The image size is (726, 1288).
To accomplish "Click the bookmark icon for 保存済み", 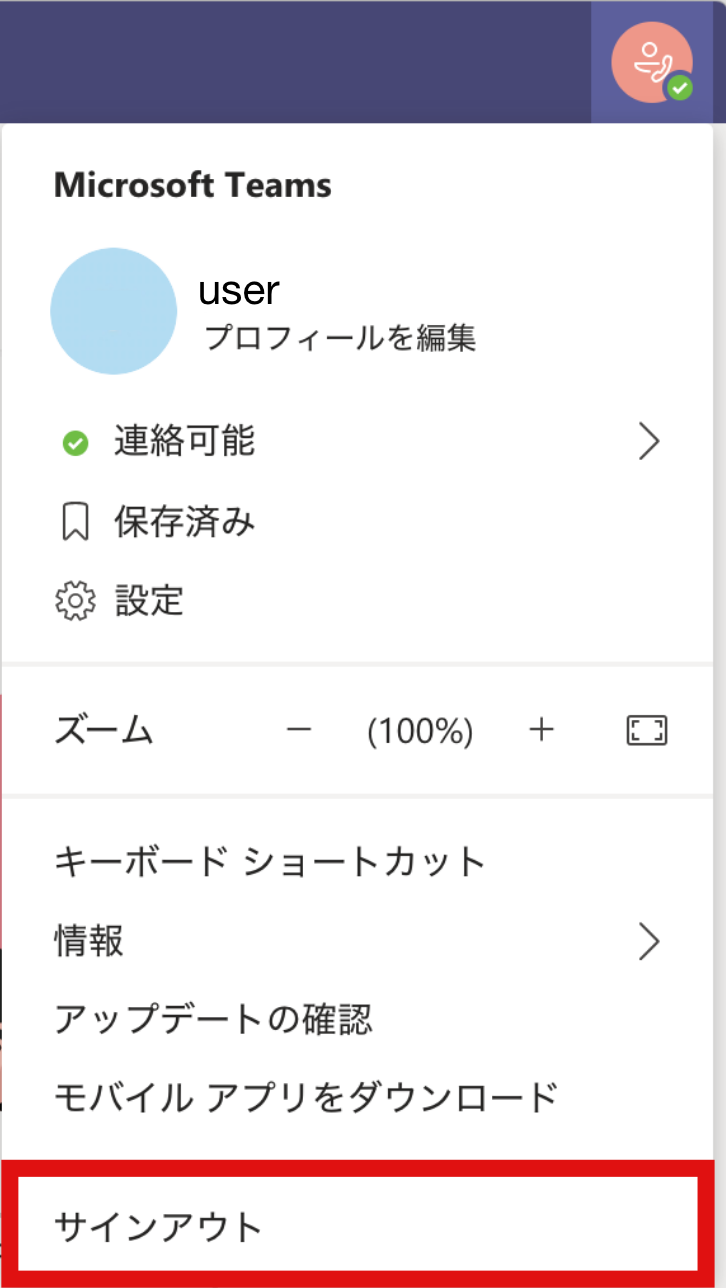I will (75, 522).
